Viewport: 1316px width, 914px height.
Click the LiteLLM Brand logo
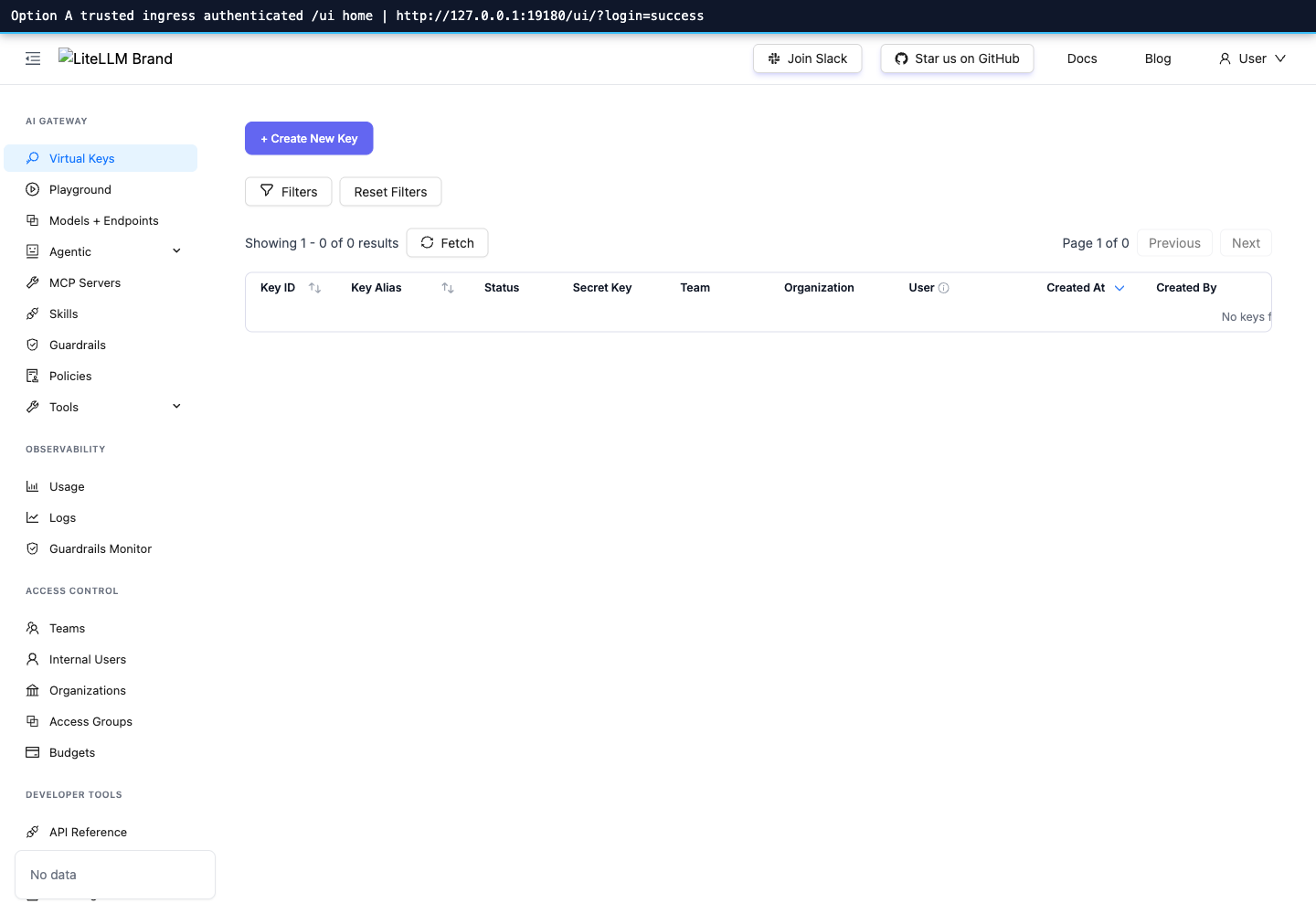click(x=115, y=58)
